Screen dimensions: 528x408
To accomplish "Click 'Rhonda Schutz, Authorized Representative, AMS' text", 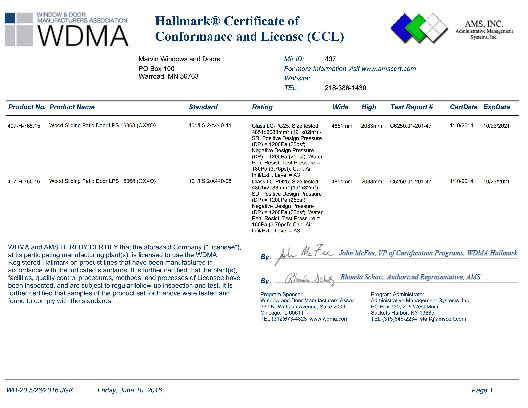I will [410, 277].
